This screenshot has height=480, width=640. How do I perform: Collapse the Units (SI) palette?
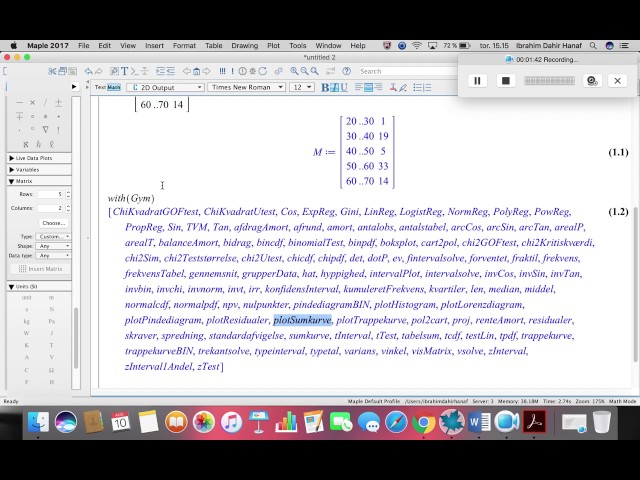[39, 287]
